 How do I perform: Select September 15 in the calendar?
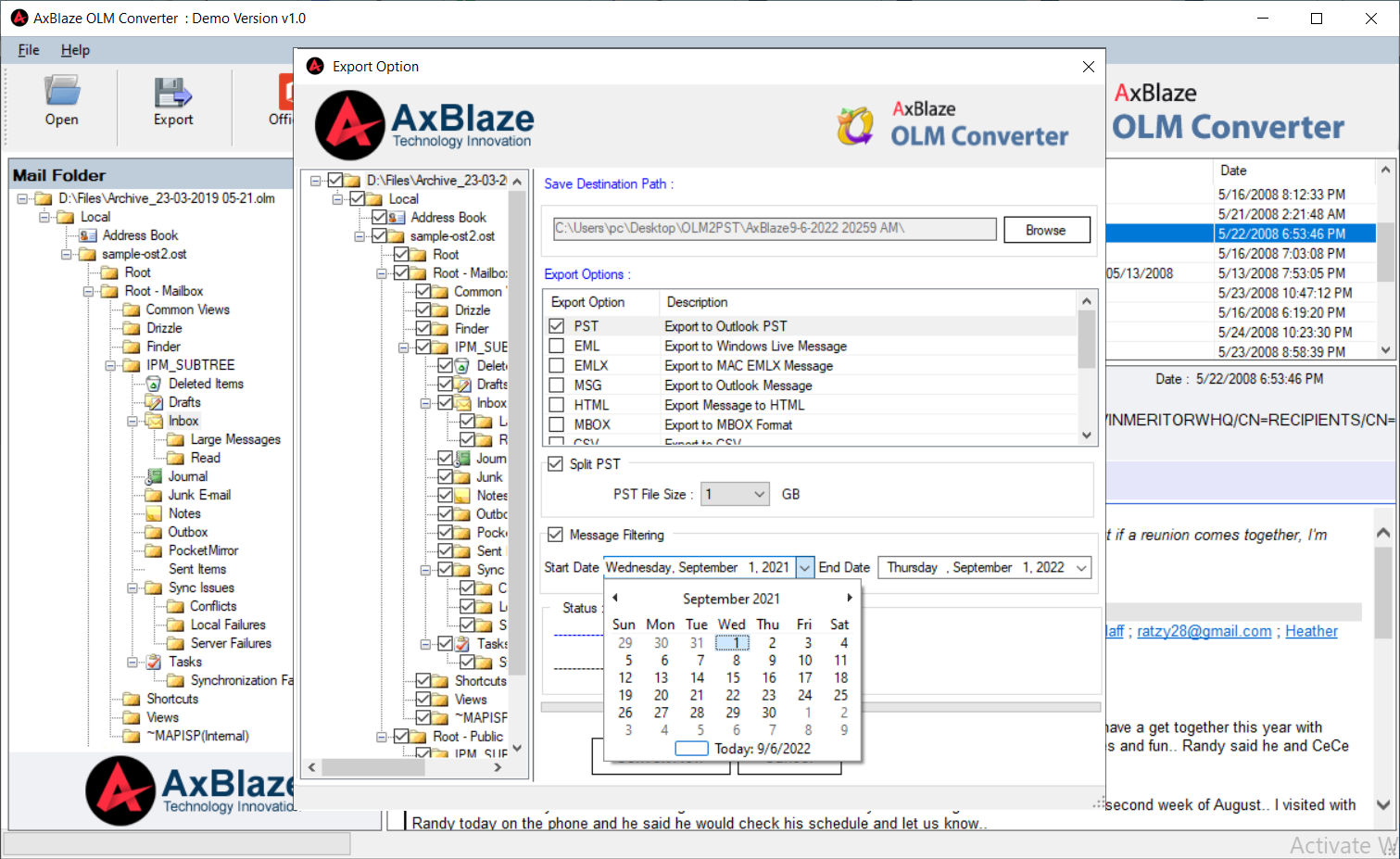[733, 677]
